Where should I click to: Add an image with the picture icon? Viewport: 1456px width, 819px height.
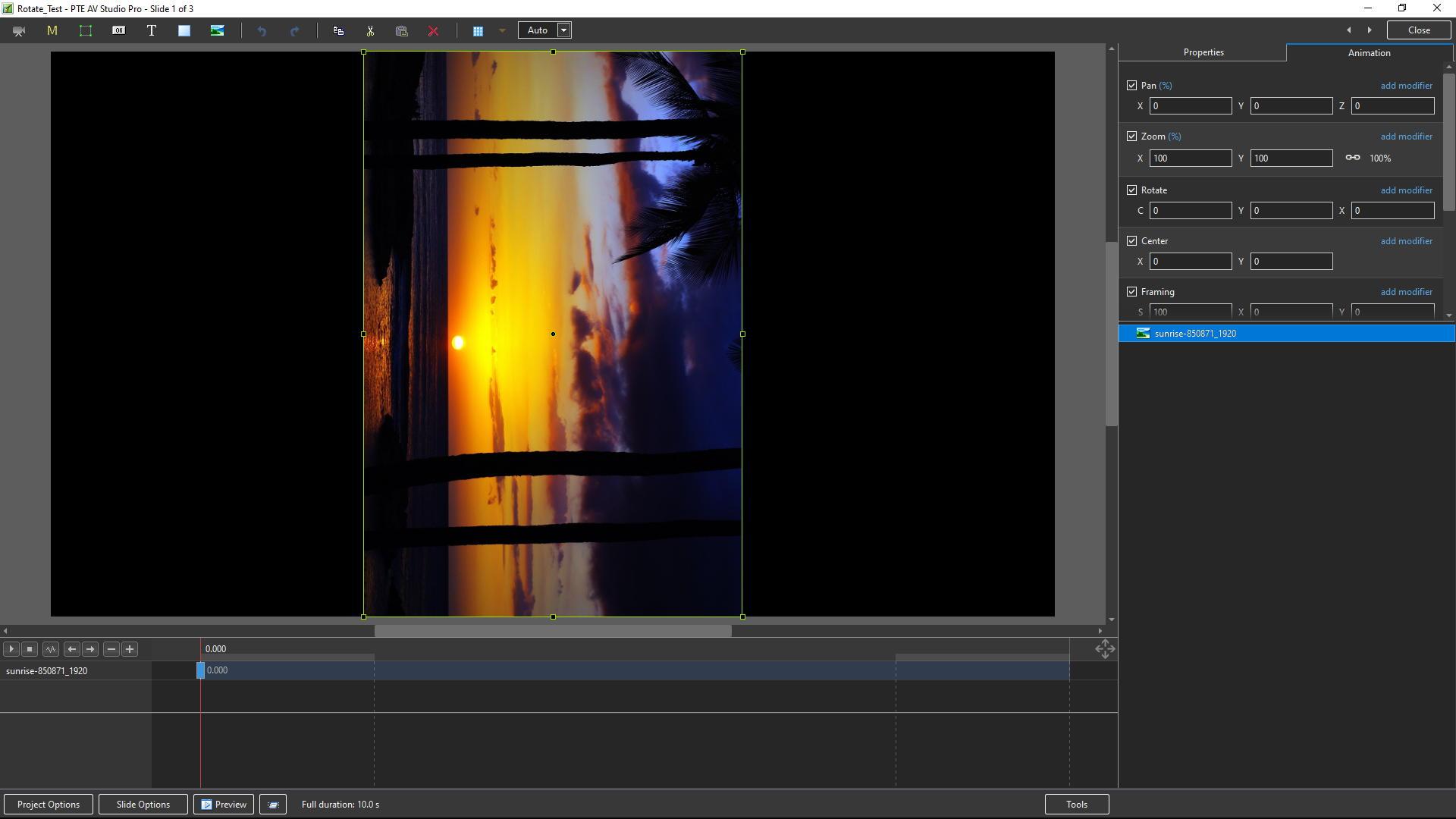218,31
